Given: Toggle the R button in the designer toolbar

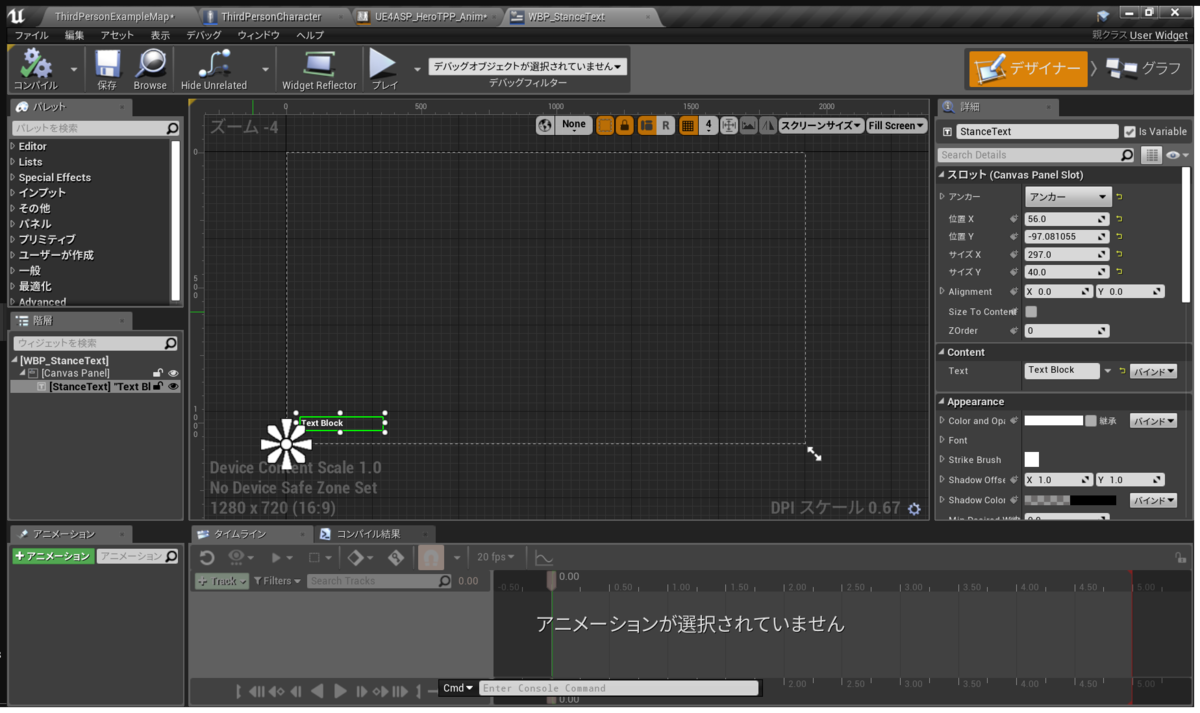Looking at the screenshot, I should [x=666, y=126].
